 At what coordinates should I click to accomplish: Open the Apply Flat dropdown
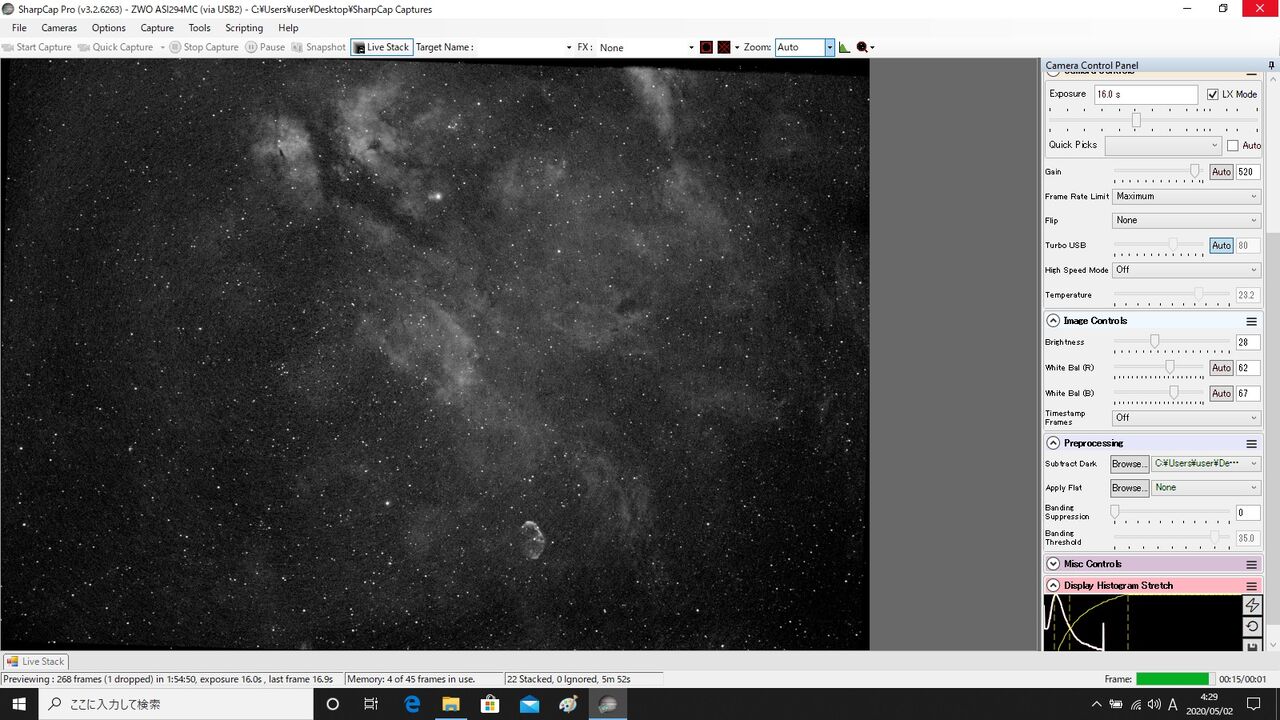pyautogui.click(x=1206, y=488)
